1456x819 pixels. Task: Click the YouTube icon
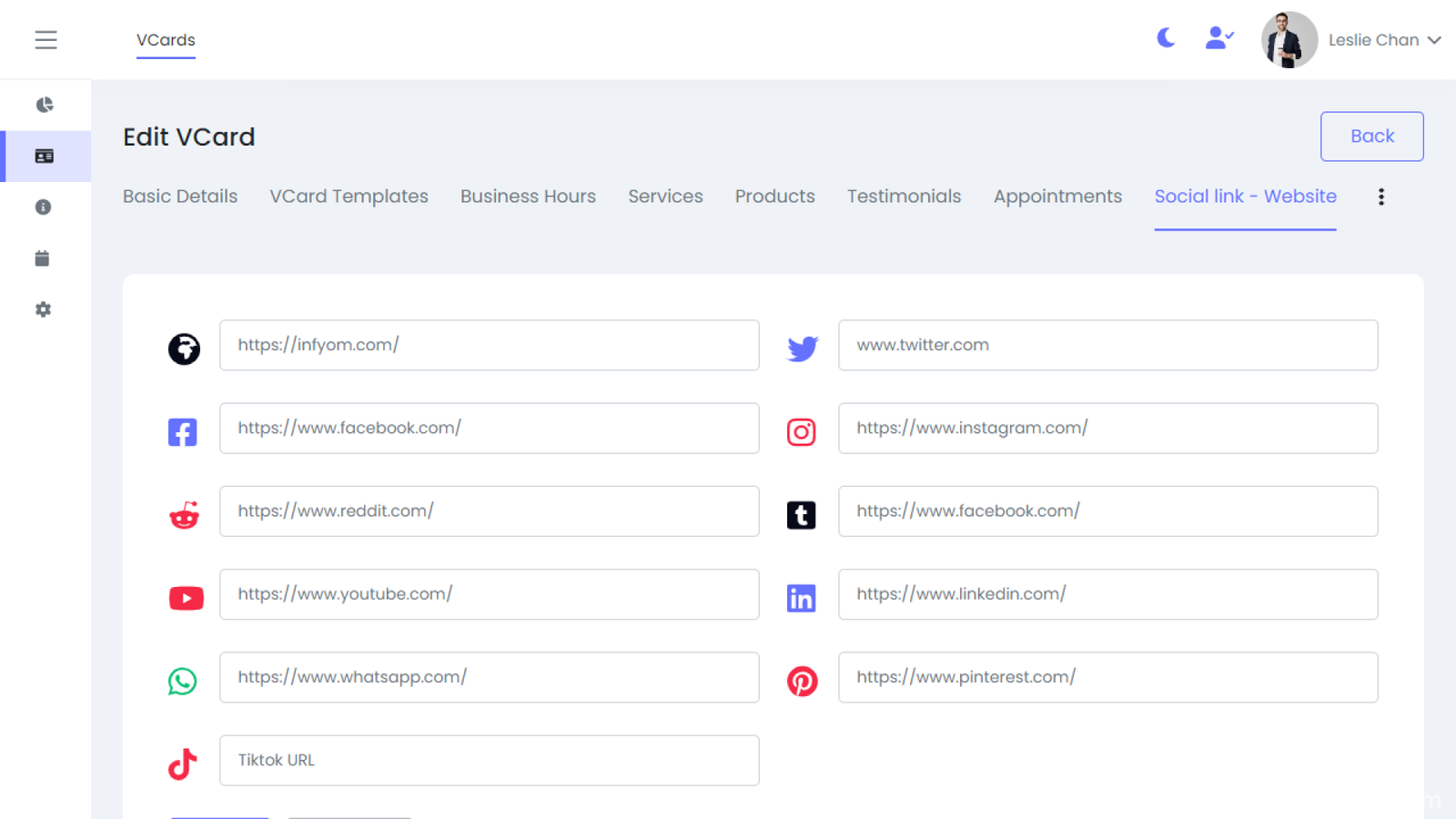(187, 598)
